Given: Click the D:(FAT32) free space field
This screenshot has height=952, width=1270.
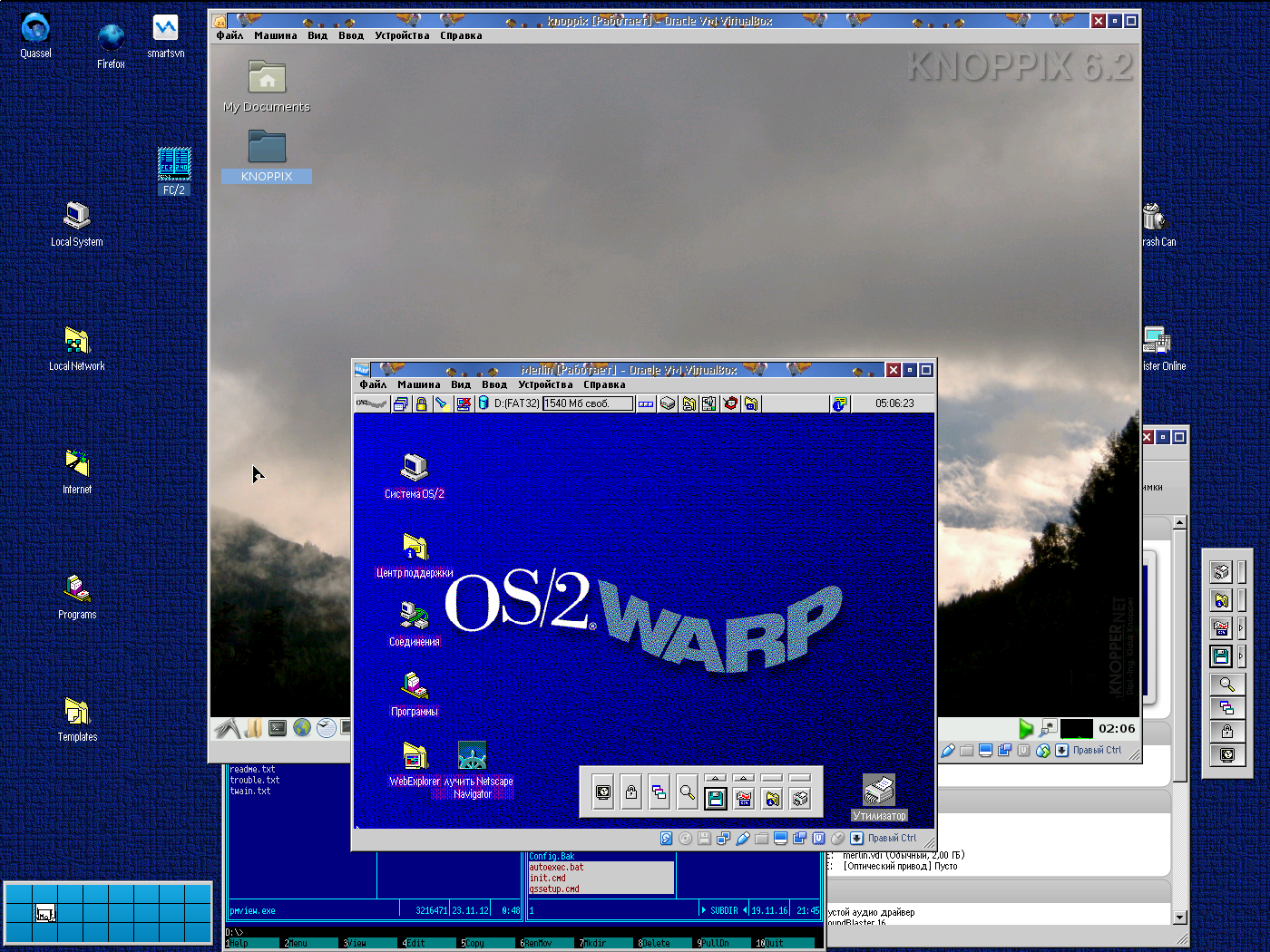Looking at the screenshot, I should click(588, 403).
